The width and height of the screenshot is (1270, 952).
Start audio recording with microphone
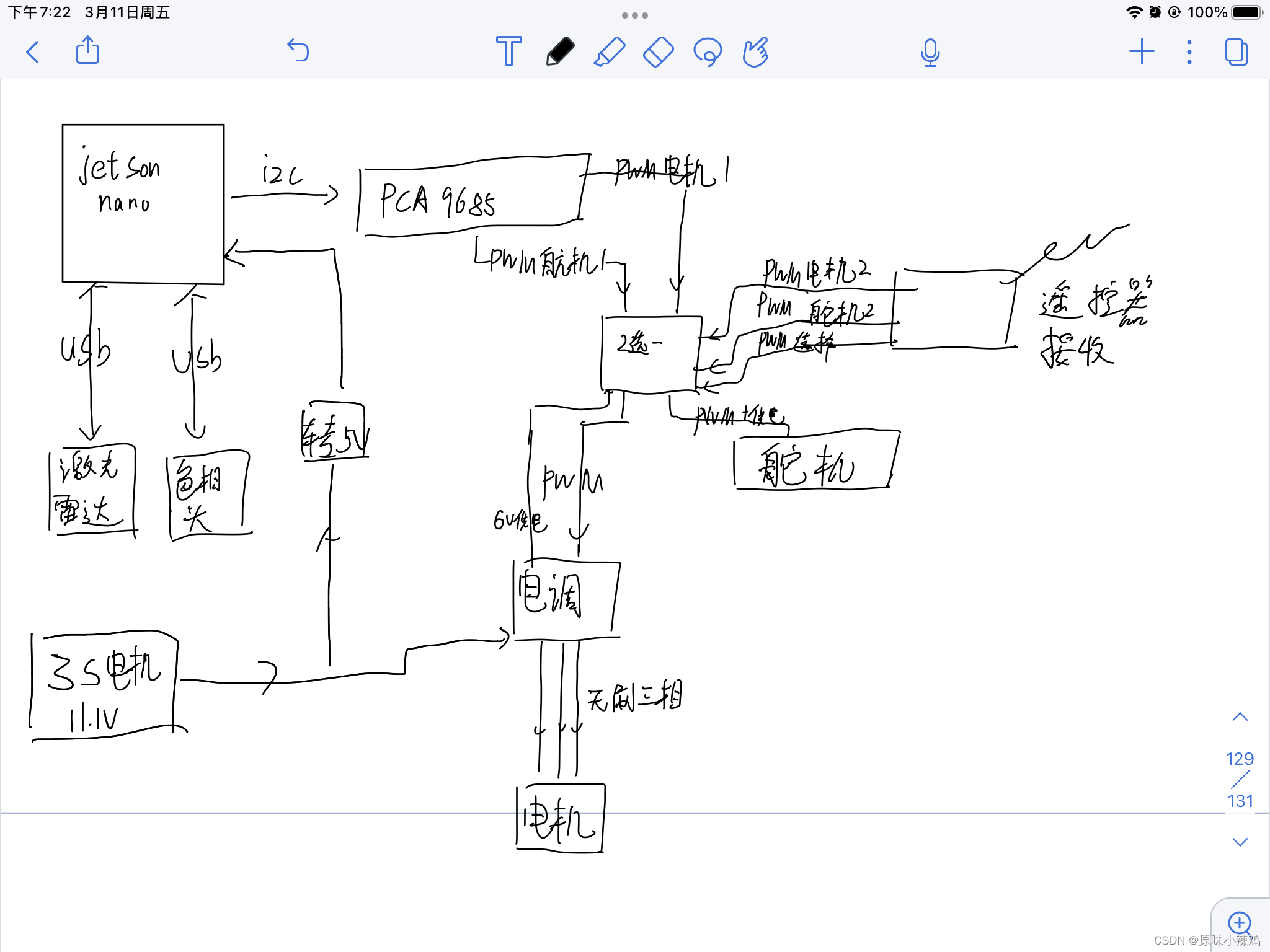[x=930, y=52]
